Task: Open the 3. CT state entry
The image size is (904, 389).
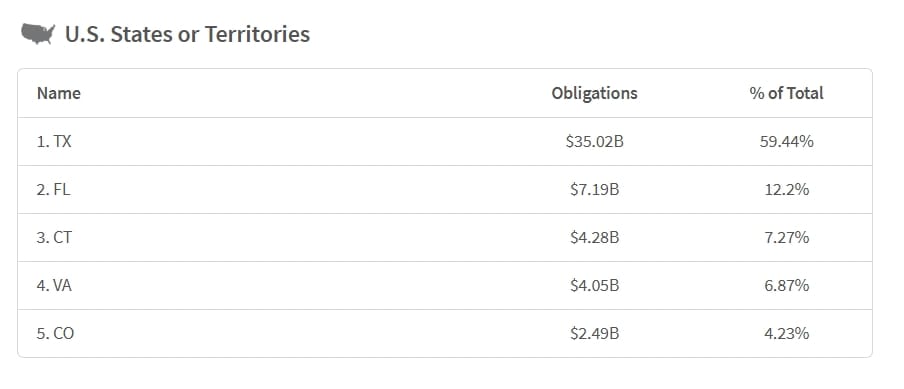Action: point(54,237)
